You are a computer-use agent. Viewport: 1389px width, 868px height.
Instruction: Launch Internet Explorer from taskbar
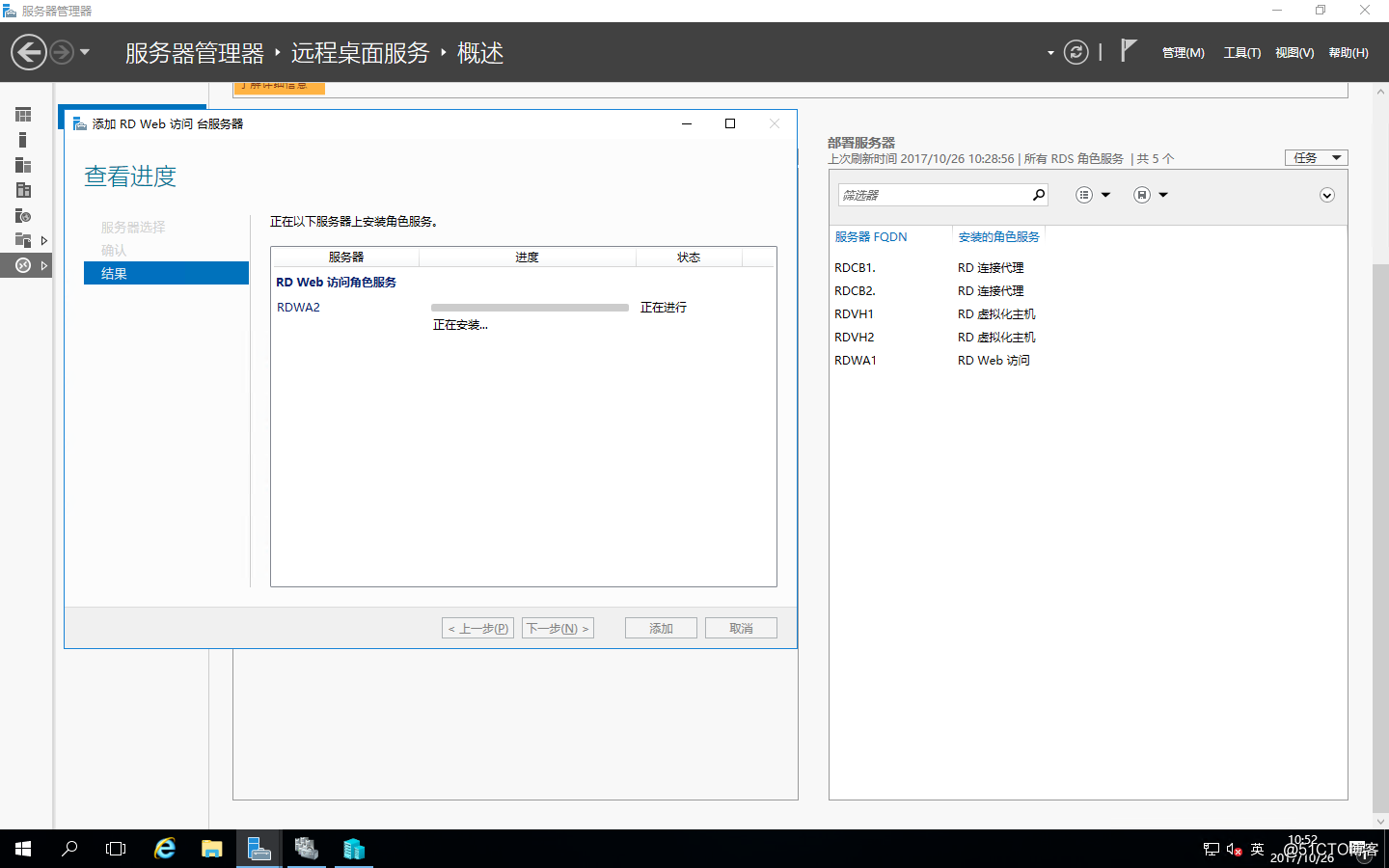click(165, 849)
